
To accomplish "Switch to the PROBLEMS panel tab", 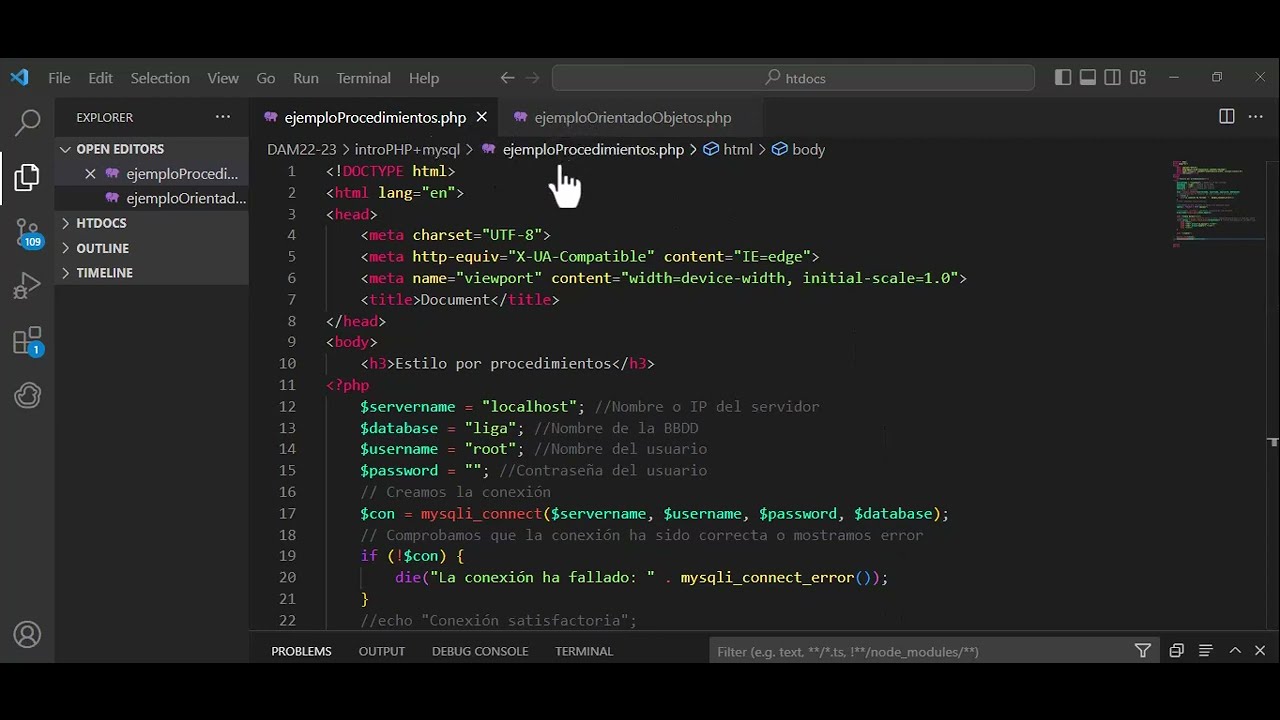I will click(301, 651).
